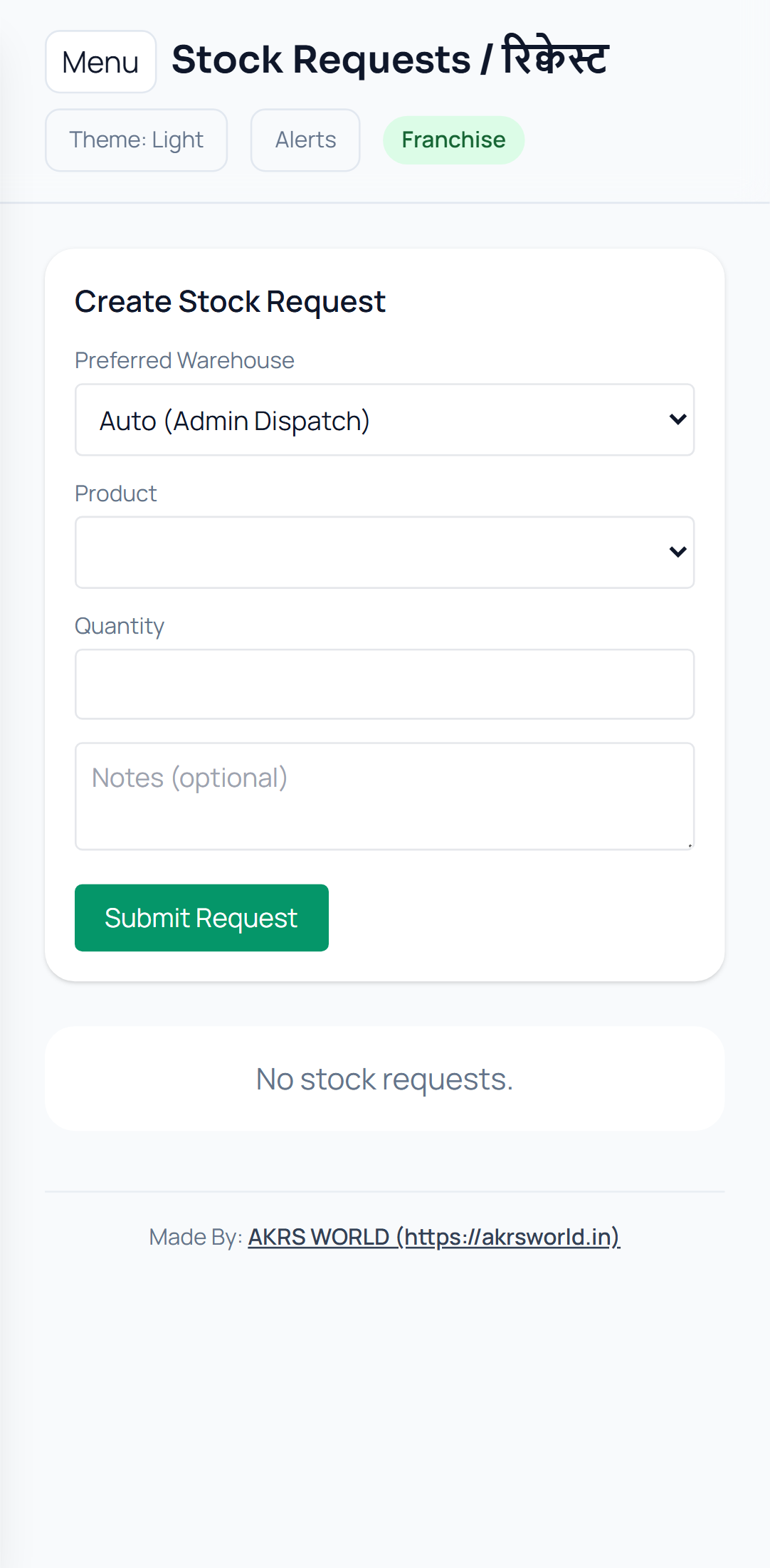Click into the Notes (optional) textarea

(x=384, y=796)
